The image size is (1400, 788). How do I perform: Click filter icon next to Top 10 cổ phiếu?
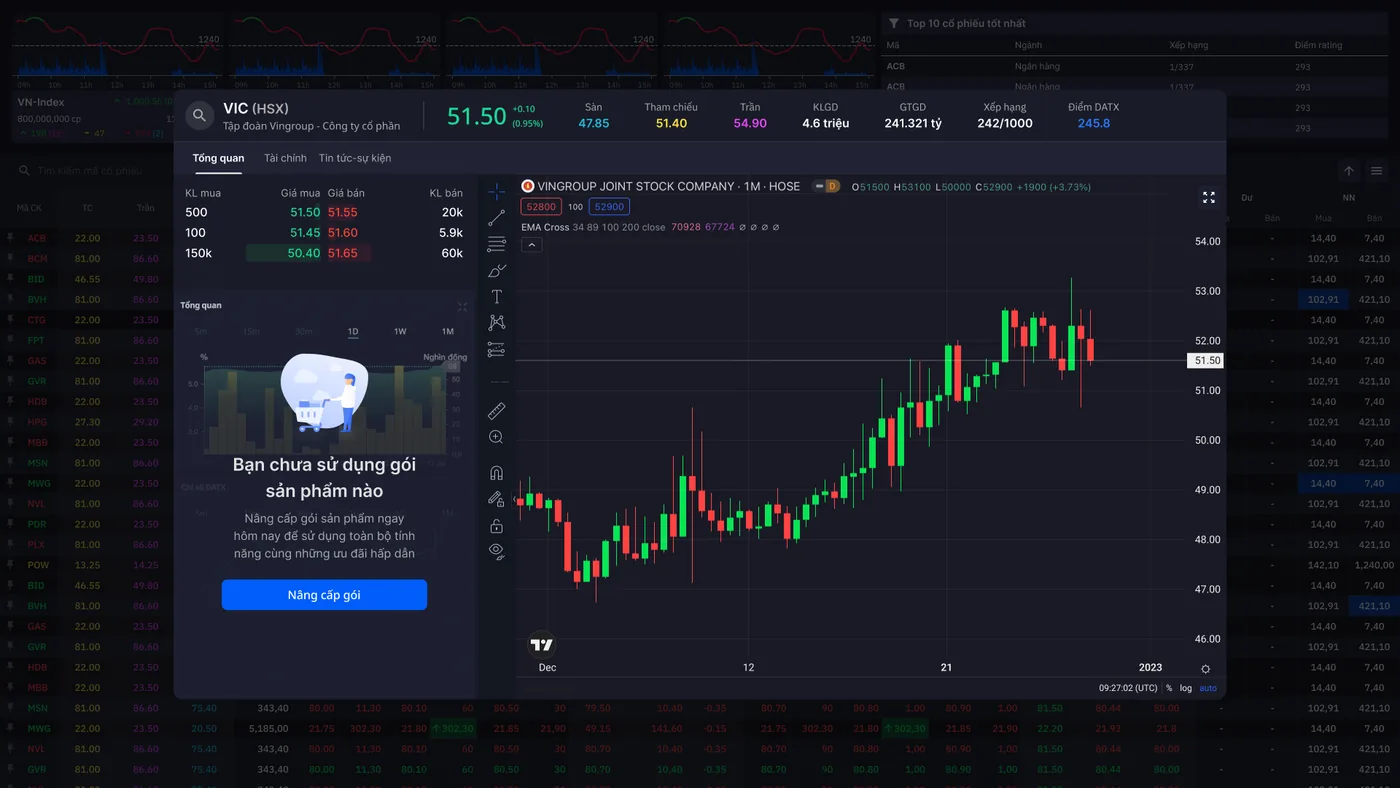pos(893,23)
